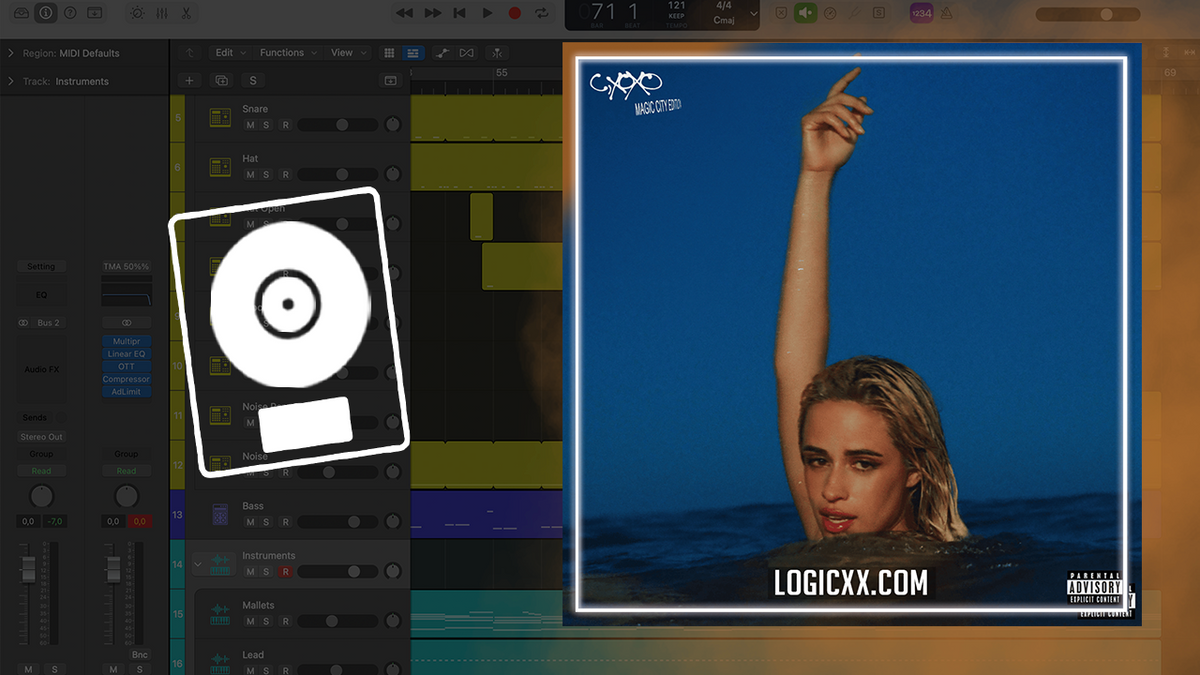Viewport: 1200px width, 675px height.
Task: Disable record on the Instruments track
Action: (285, 572)
